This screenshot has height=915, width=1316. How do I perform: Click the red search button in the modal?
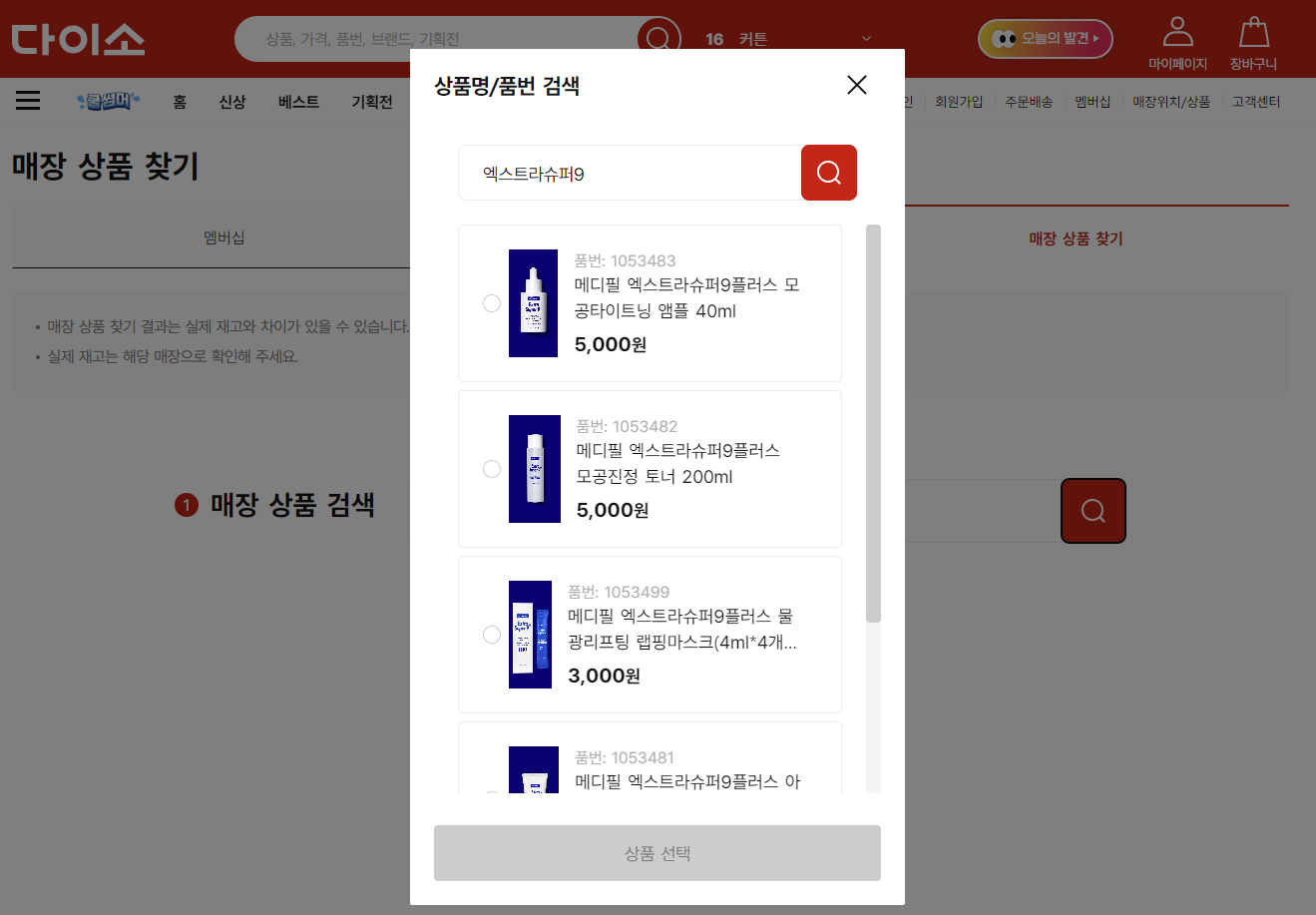[x=828, y=173]
